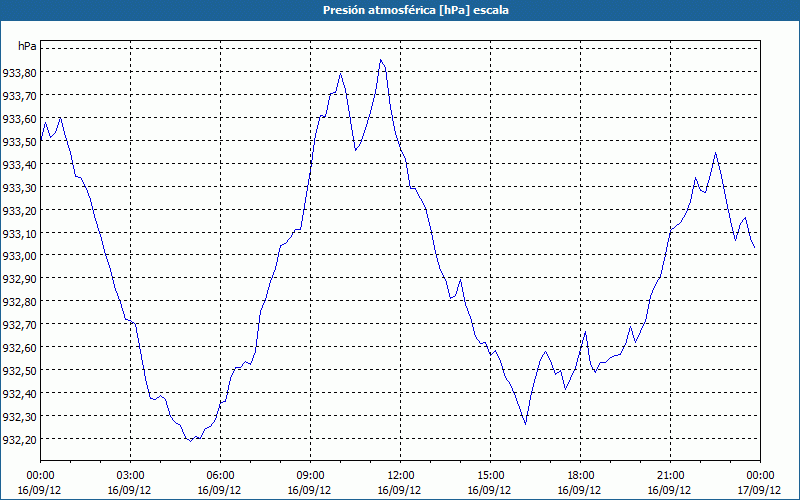The width and height of the screenshot is (800, 500).
Task: Select the 933,00 pressure axis label
Action: (x=19, y=256)
